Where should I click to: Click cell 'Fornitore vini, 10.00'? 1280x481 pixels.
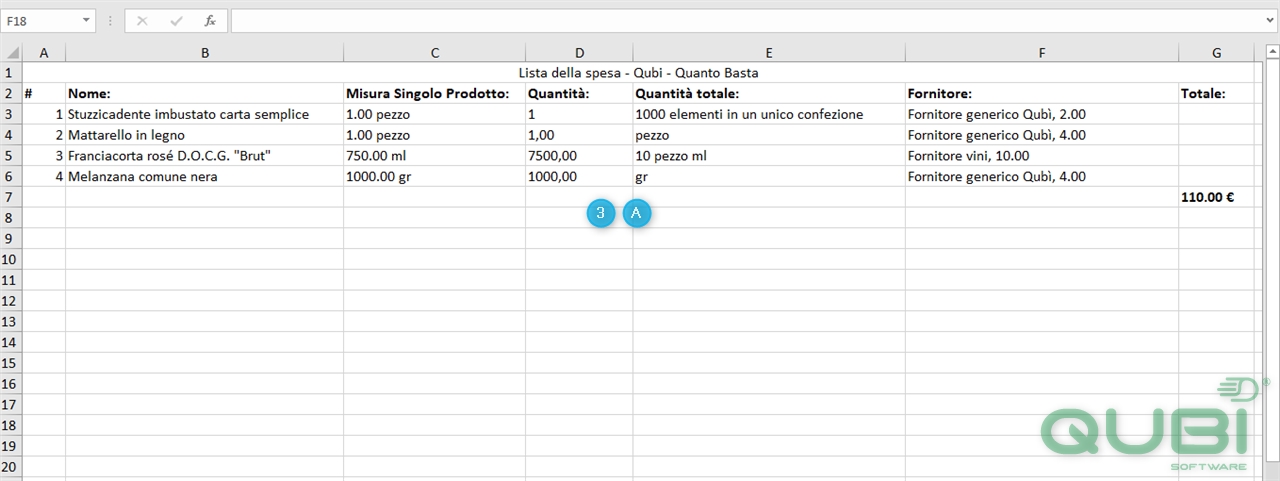(x=1042, y=156)
